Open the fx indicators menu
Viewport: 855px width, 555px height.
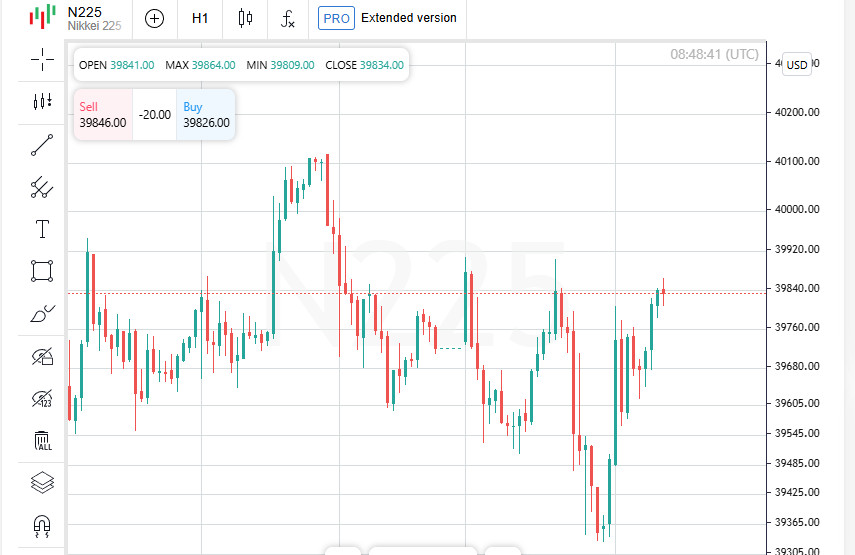click(288, 18)
